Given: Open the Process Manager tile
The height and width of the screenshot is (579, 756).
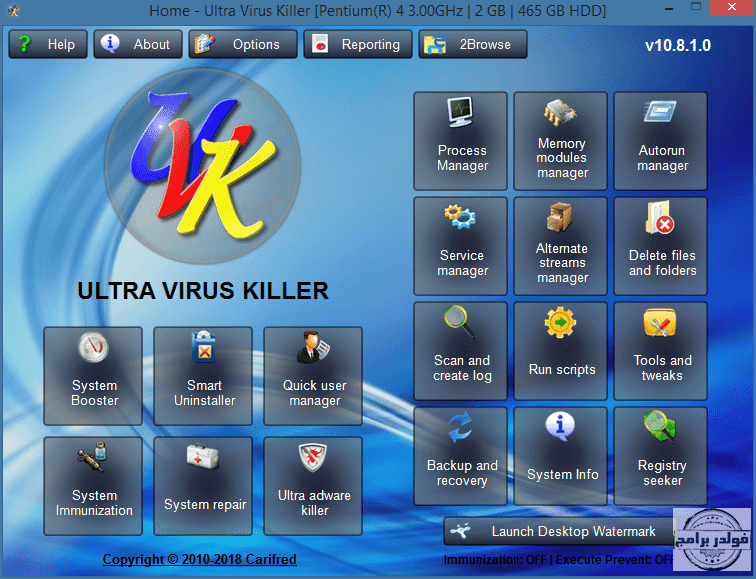Looking at the screenshot, I should click(460, 141).
